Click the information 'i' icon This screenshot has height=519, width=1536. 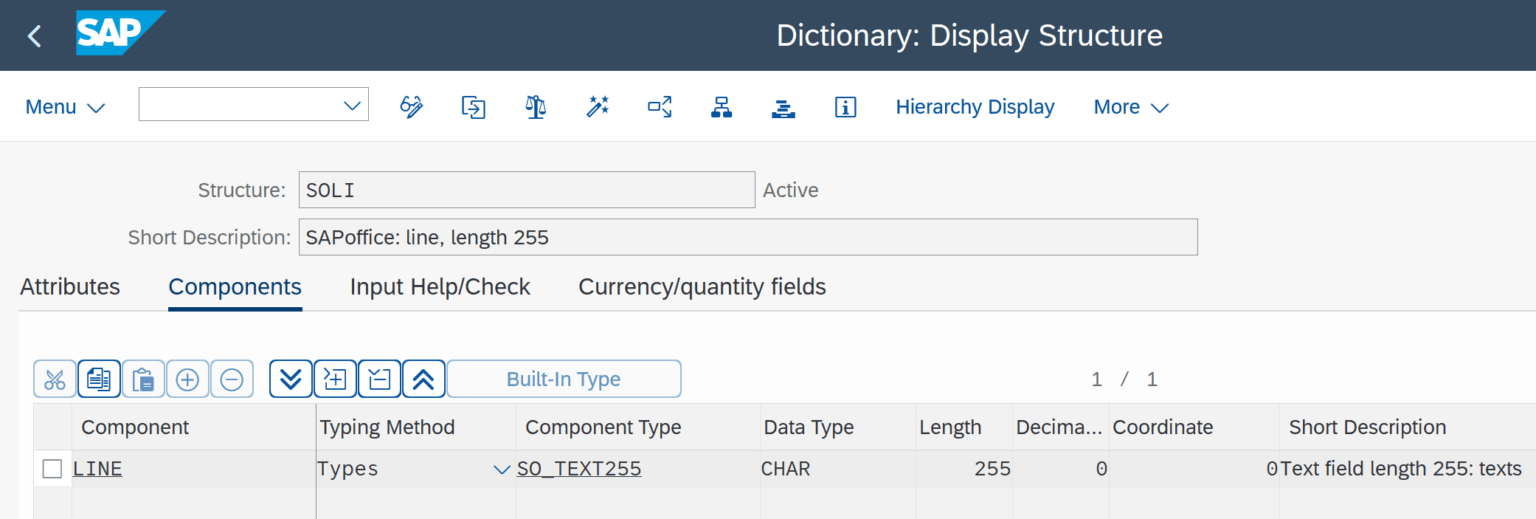click(845, 107)
